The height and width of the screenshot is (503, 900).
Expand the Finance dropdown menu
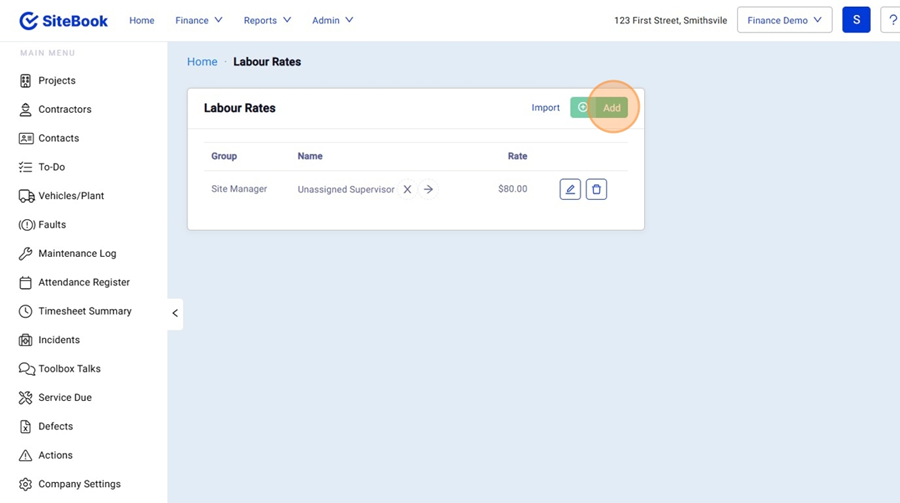tap(199, 20)
